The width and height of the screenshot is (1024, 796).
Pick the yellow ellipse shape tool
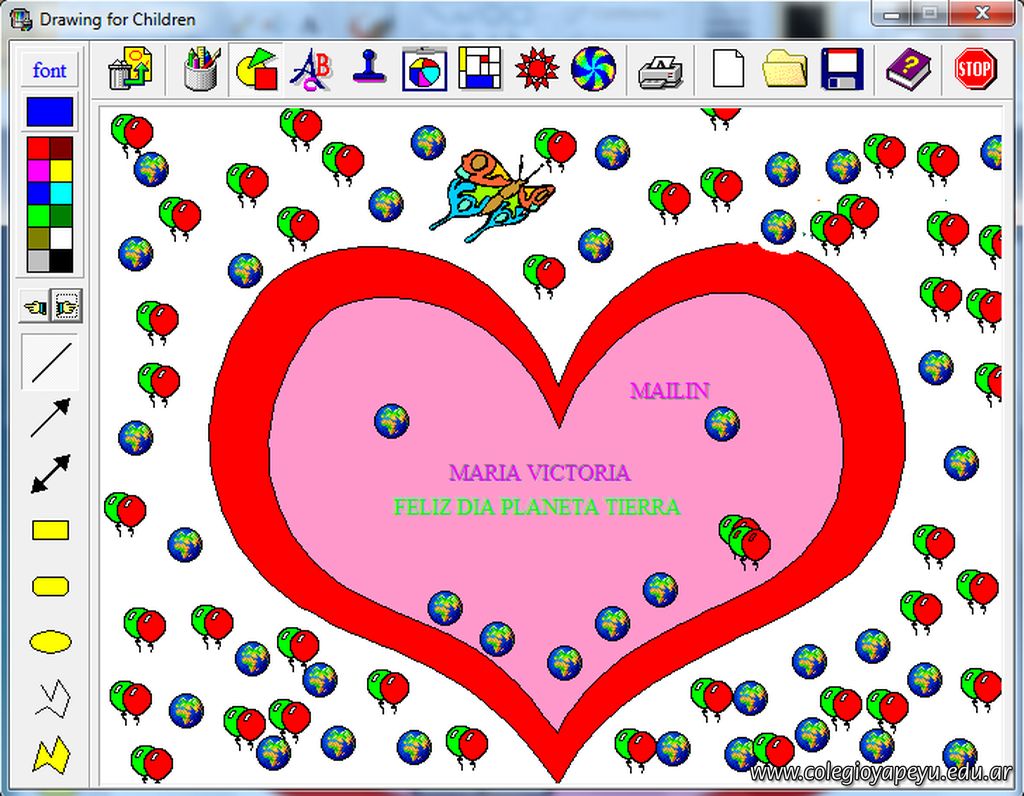pyautogui.click(x=50, y=642)
